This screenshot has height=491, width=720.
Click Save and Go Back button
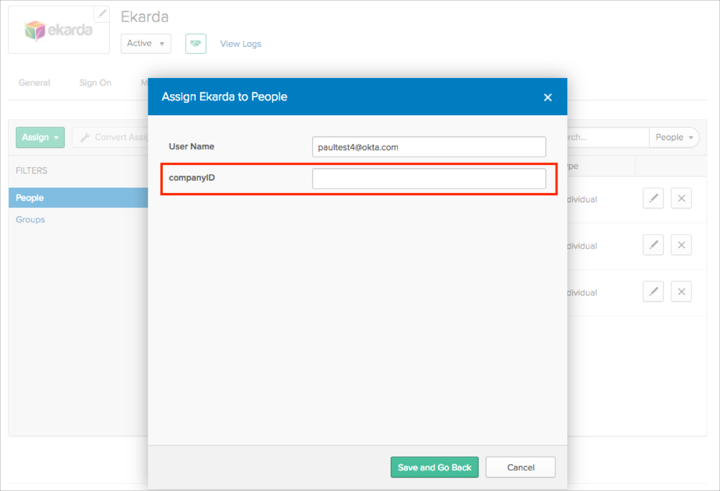point(435,467)
